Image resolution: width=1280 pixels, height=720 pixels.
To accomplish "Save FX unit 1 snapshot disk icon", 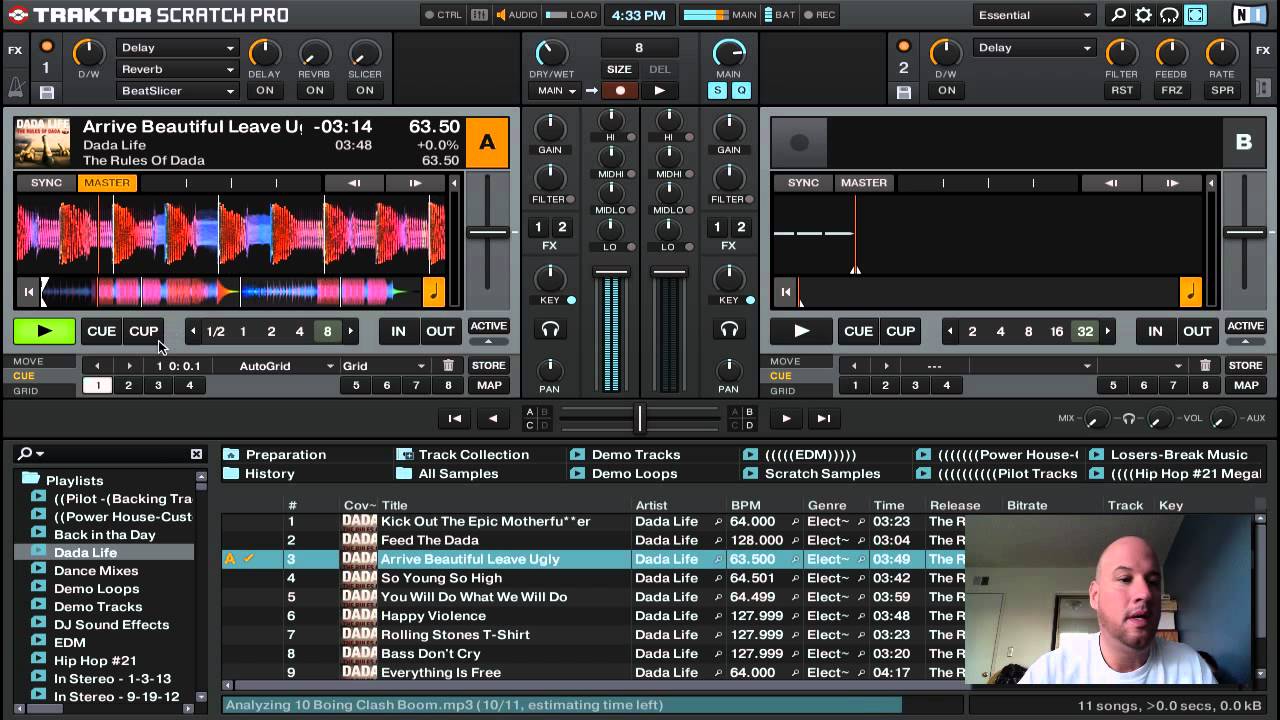I will [x=46, y=92].
